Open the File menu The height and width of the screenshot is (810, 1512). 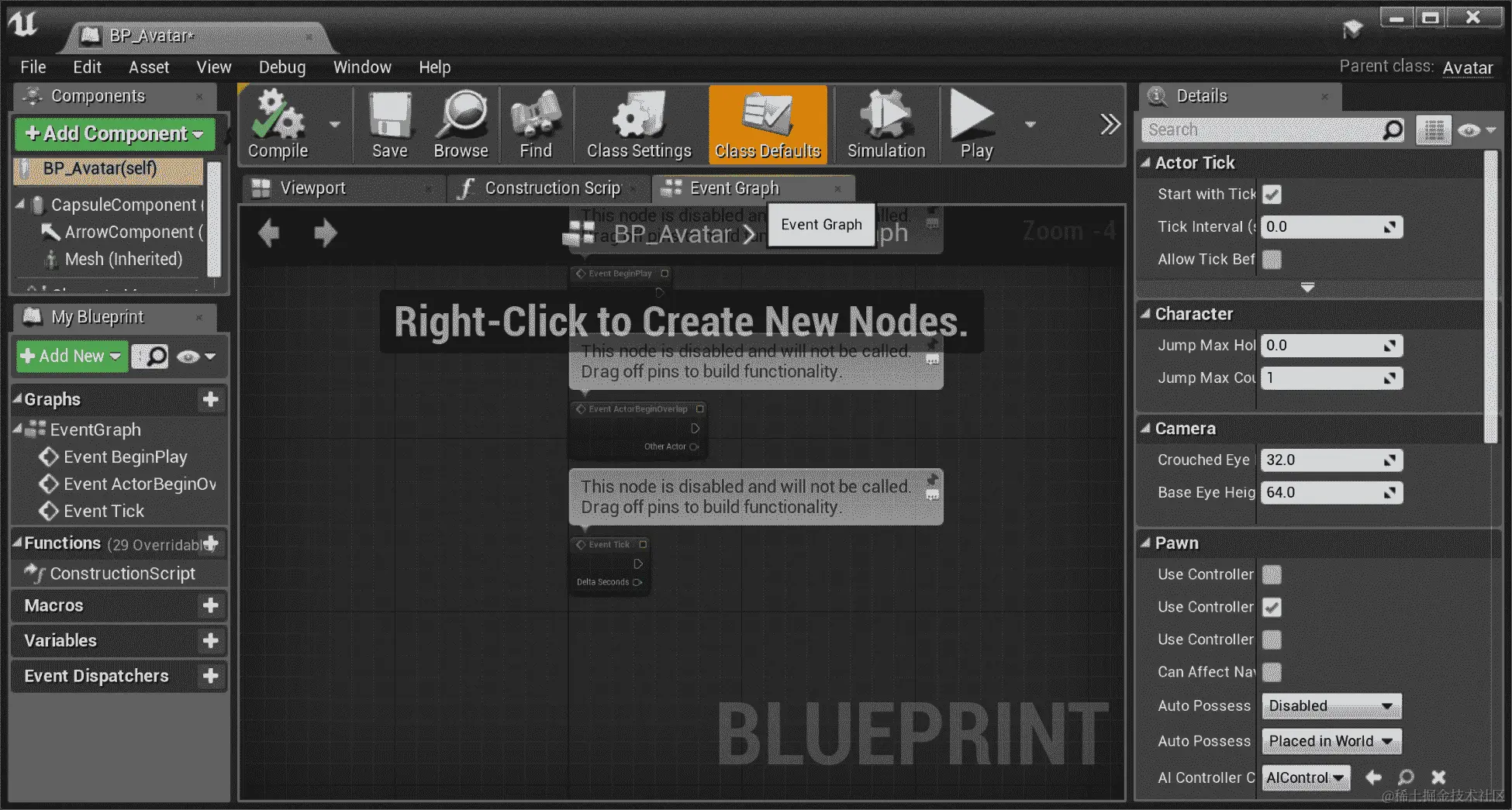[33, 67]
